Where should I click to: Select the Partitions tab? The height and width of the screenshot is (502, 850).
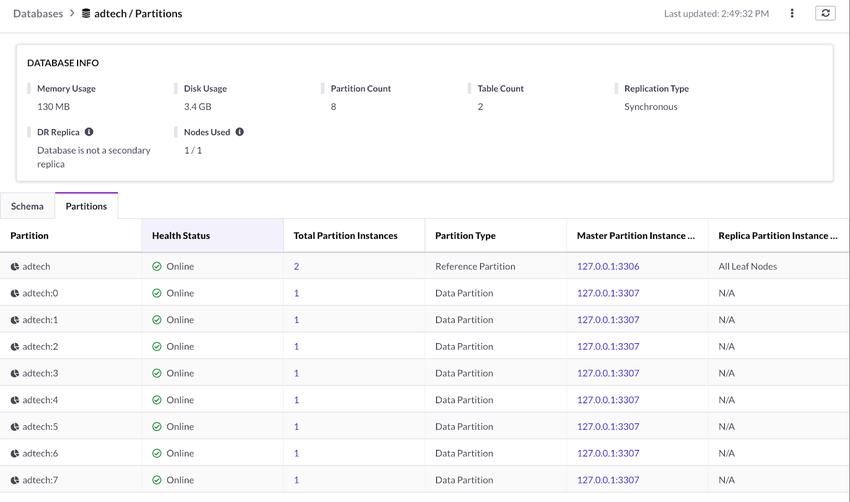86,206
